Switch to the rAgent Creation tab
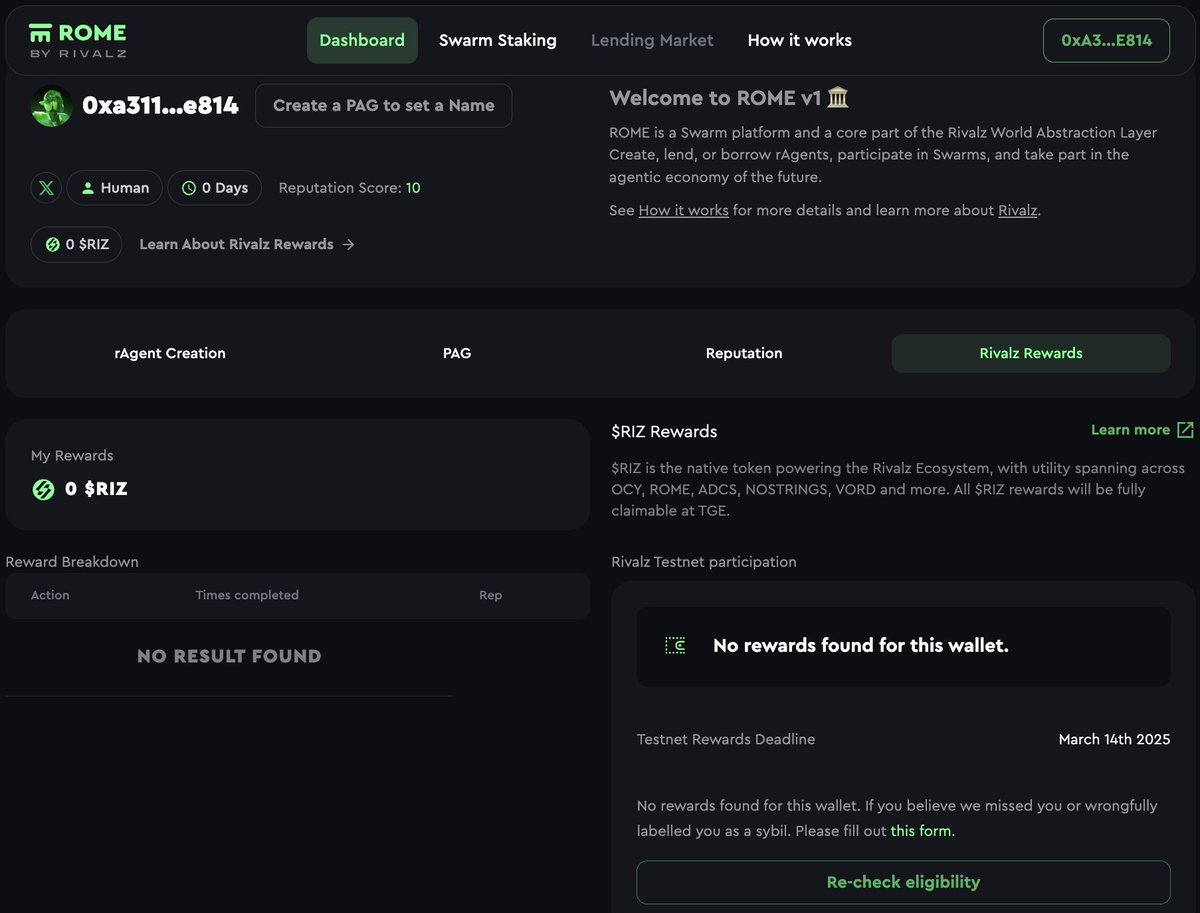Viewport: 1200px width, 913px height. 170,353
